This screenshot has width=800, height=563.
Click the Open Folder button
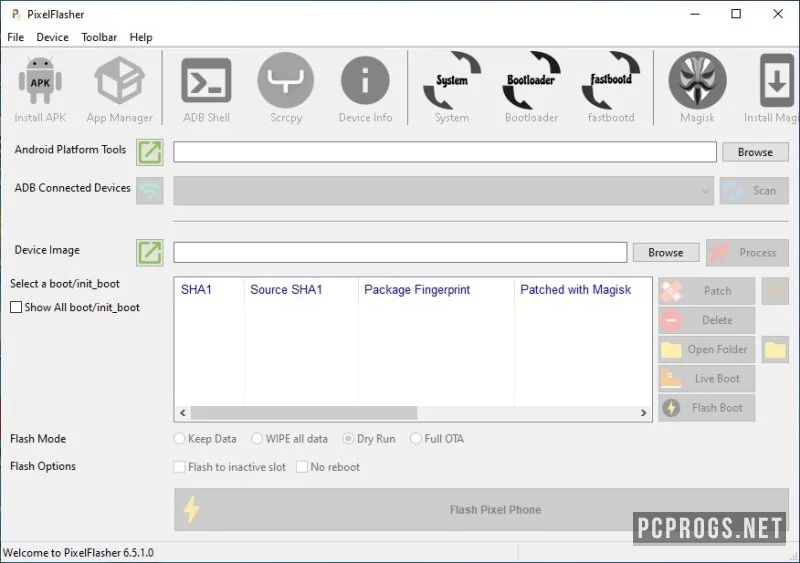707,350
